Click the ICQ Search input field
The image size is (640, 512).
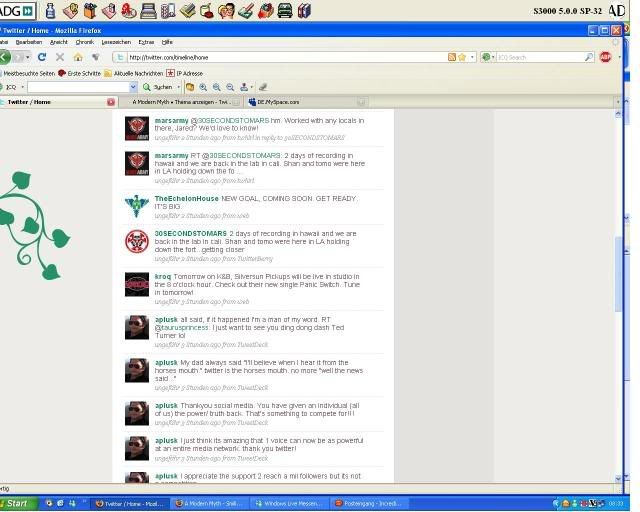tap(540, 58)
